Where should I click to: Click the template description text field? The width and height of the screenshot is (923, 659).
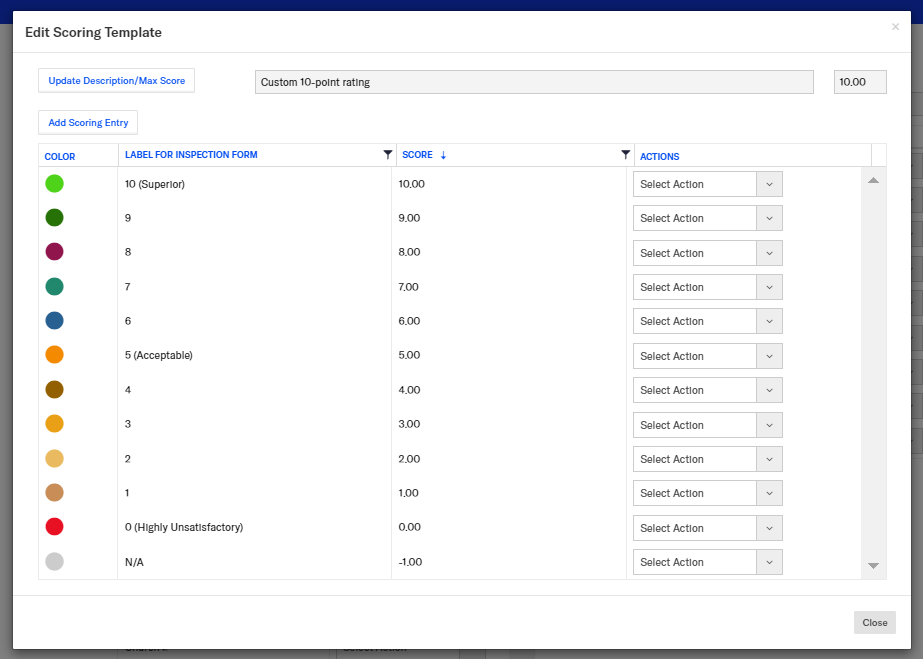point(534,82)
